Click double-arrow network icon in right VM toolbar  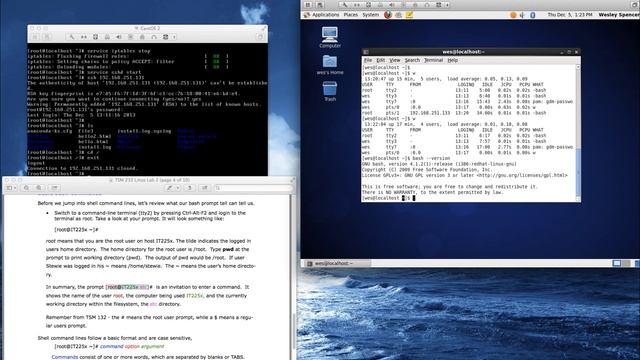coord(357,4)
